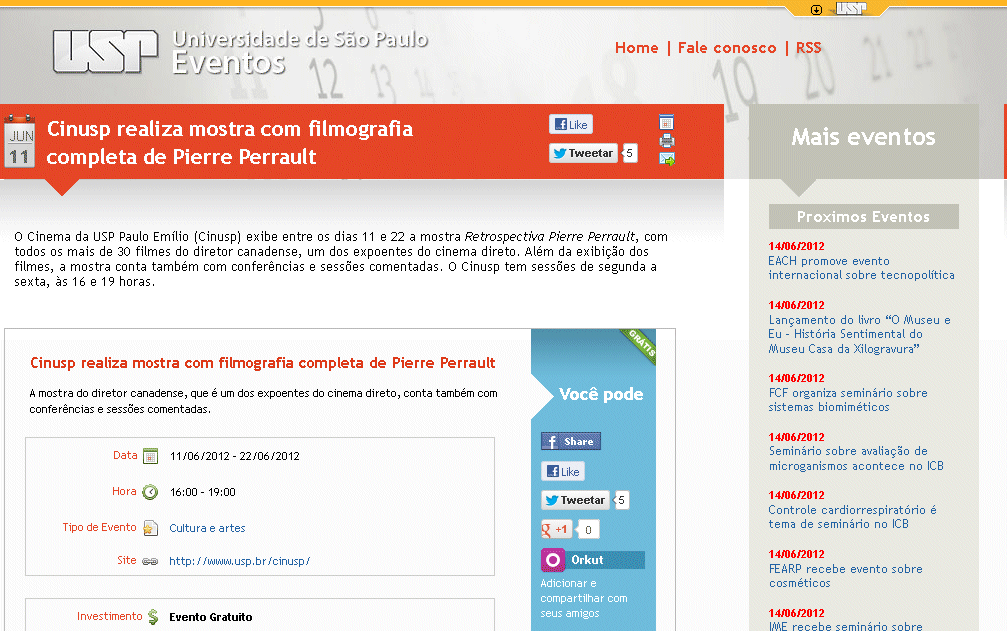
Task: Open the RSS feed link
Action: pyautogui.click(x=809, y=48)
